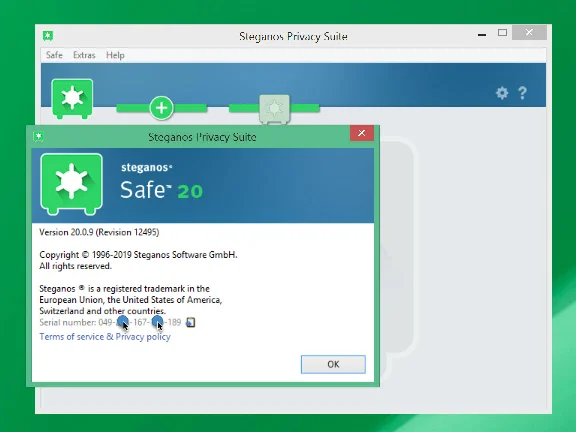Close the main Steganos Privacy Suite window
This screenshot has height=432, width=576.
[529, 32]
